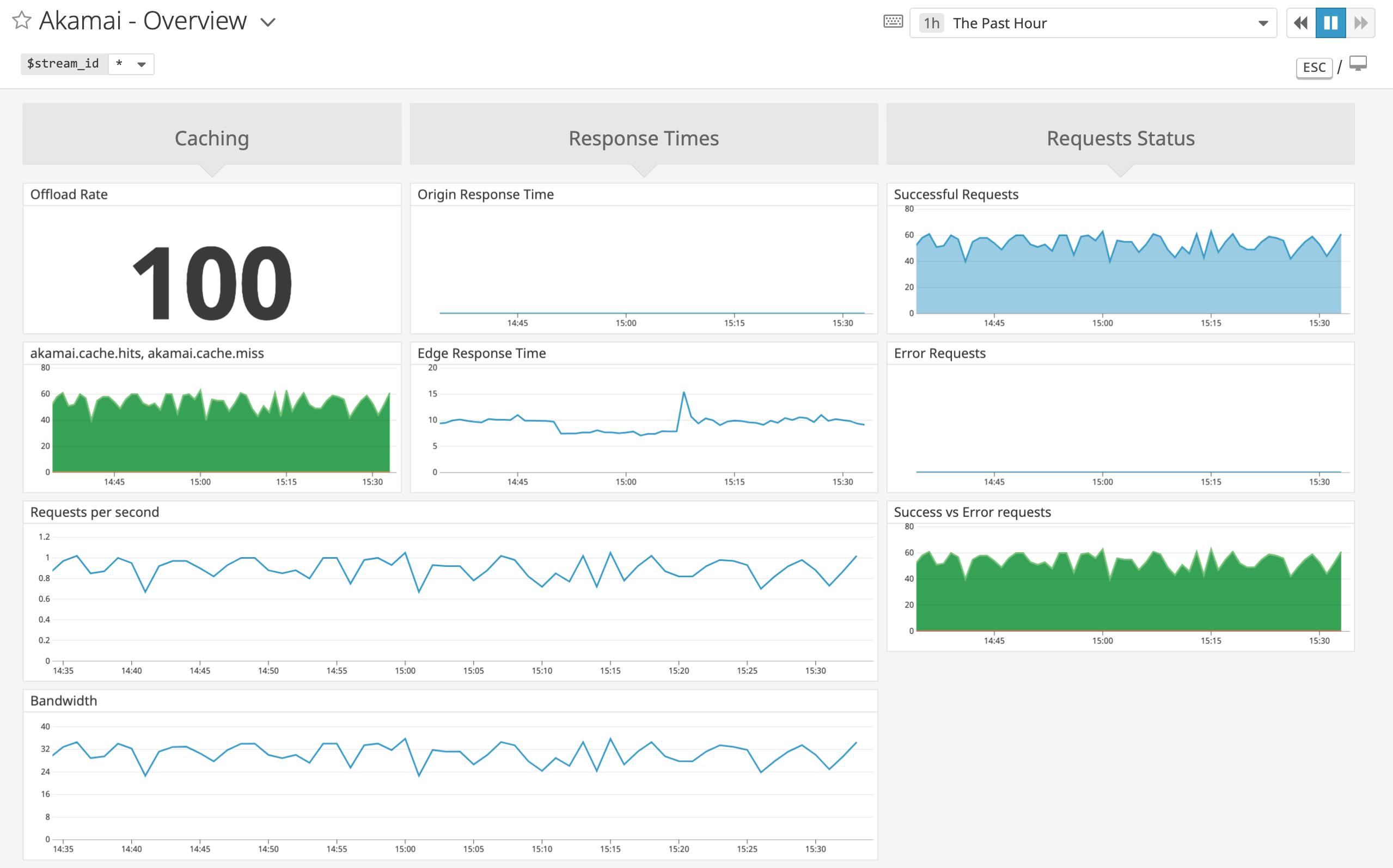Click the Edge Response Time spike peak
The width and height of the screenshot is (1393, 868).
683,393
